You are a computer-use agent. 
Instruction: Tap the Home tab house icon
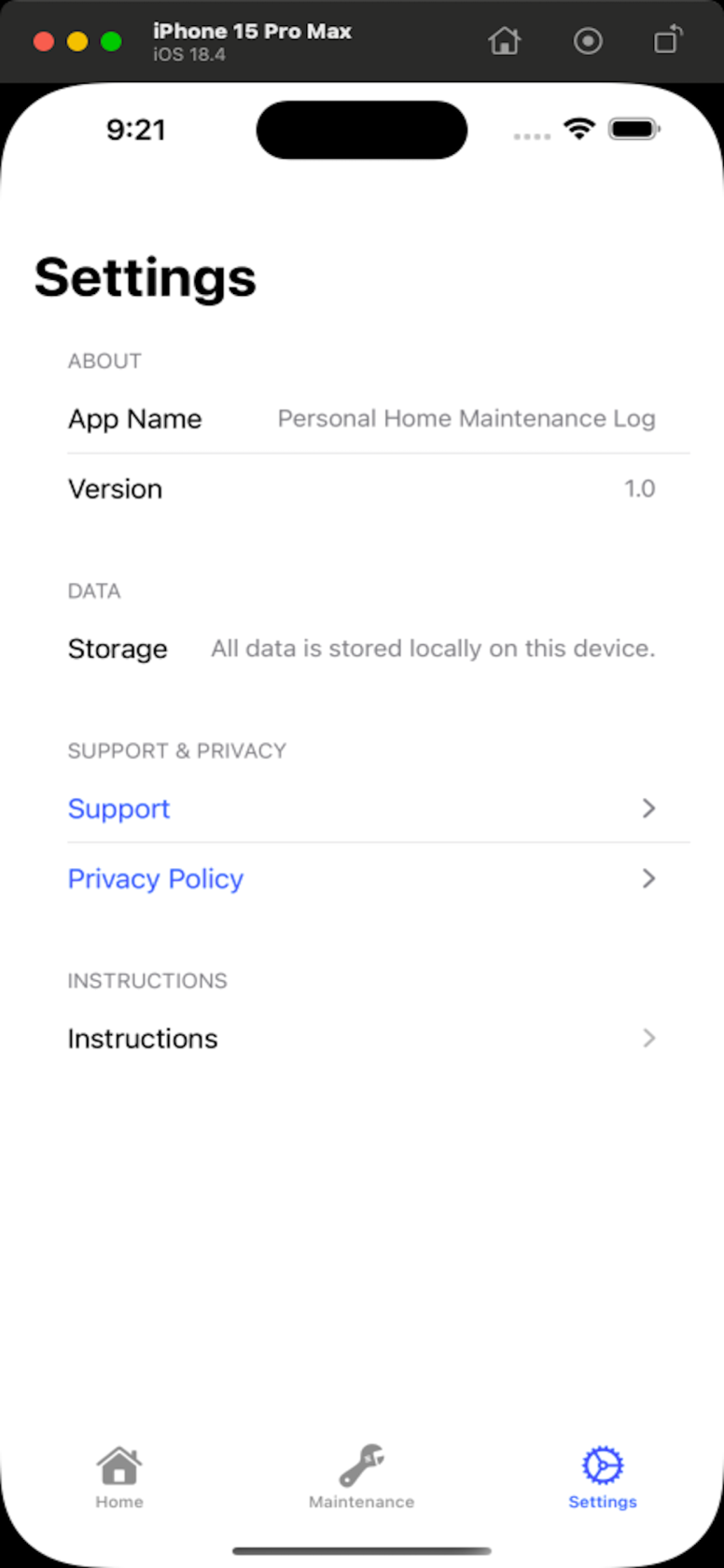click(119, 1466)
